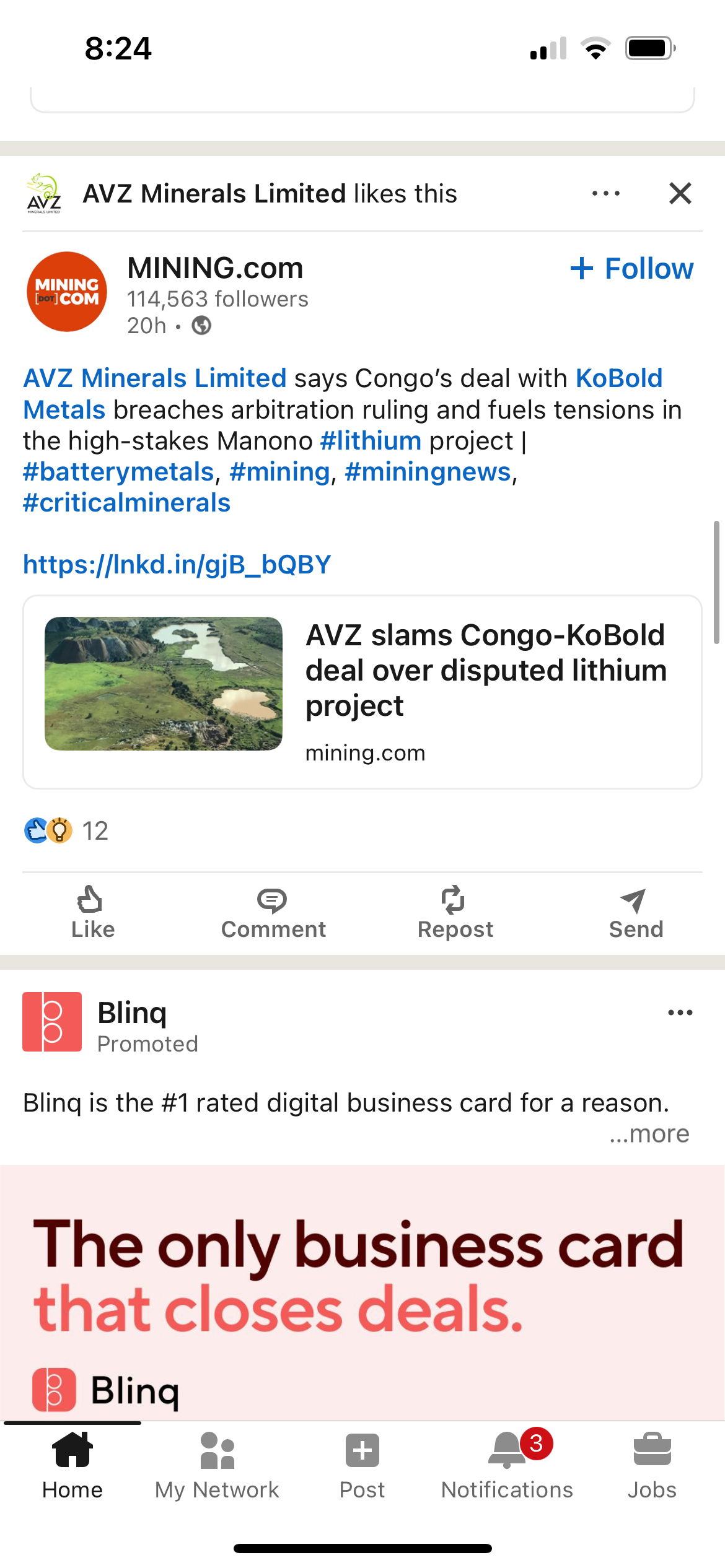Open the MINING.com post options menu

[605, 194]
